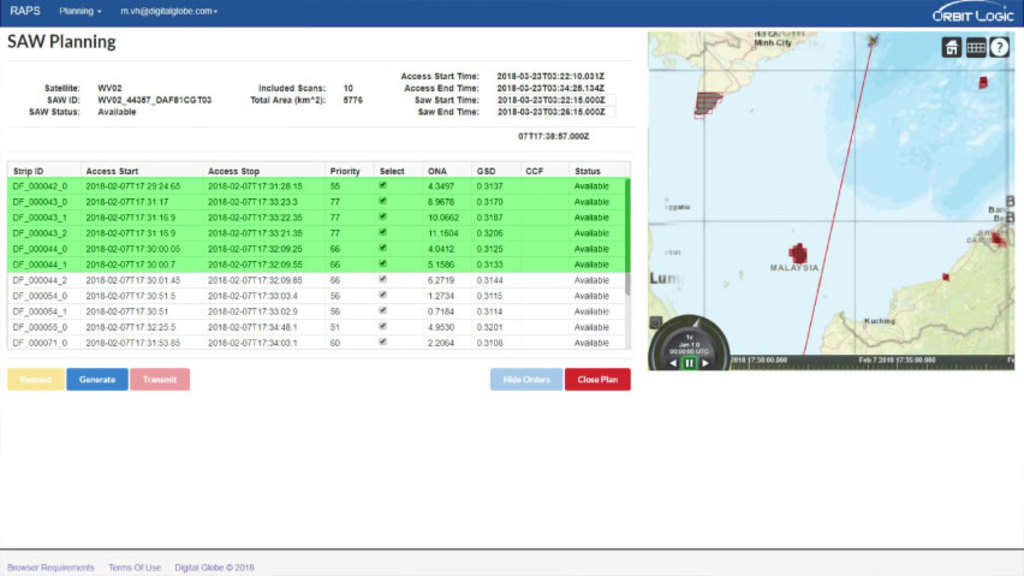Click GSD value 0.3206
1024x576 pixels.
(x=489, y=233)
